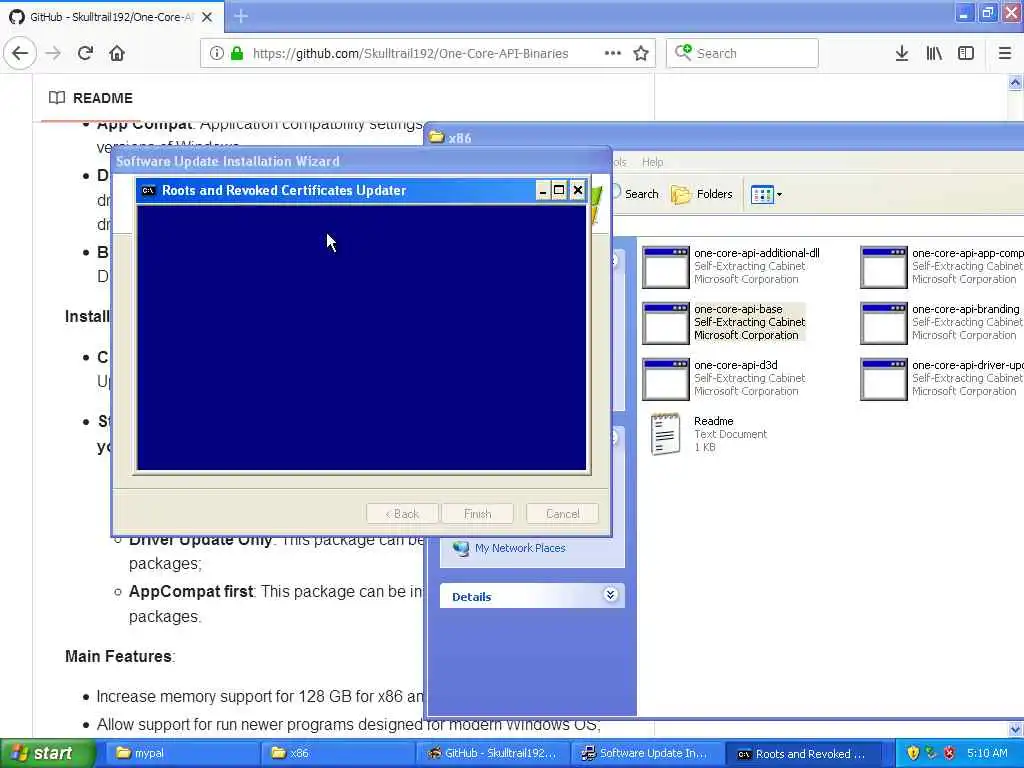Select the Readme text document icon
This screenshot has width=1024, height=768.
(x=665, y=434)
